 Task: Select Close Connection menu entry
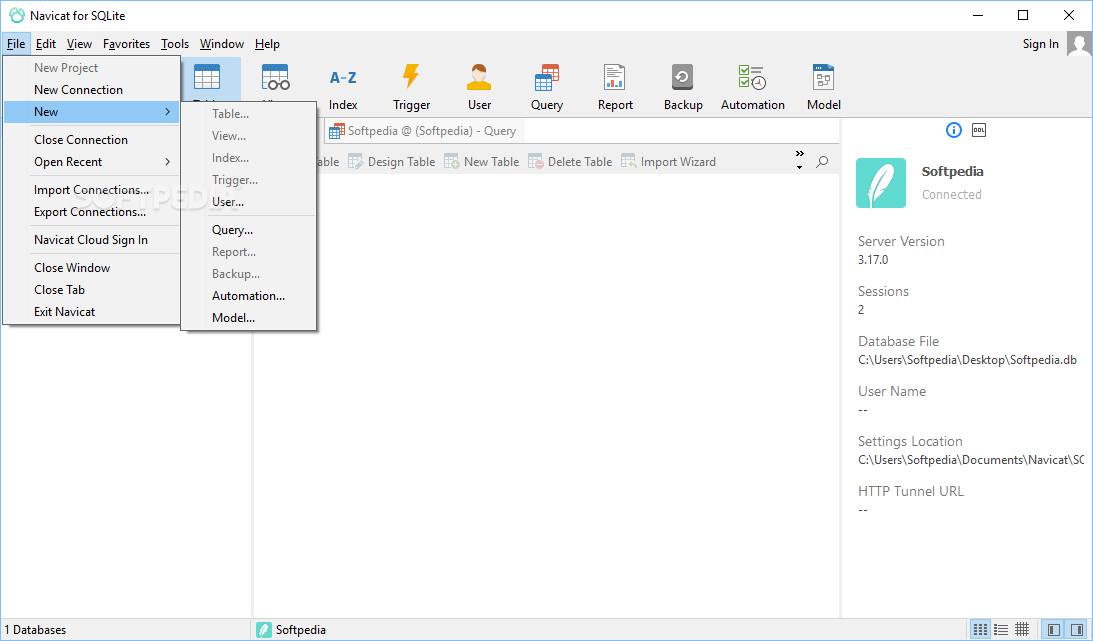click(x=92, y=139)
